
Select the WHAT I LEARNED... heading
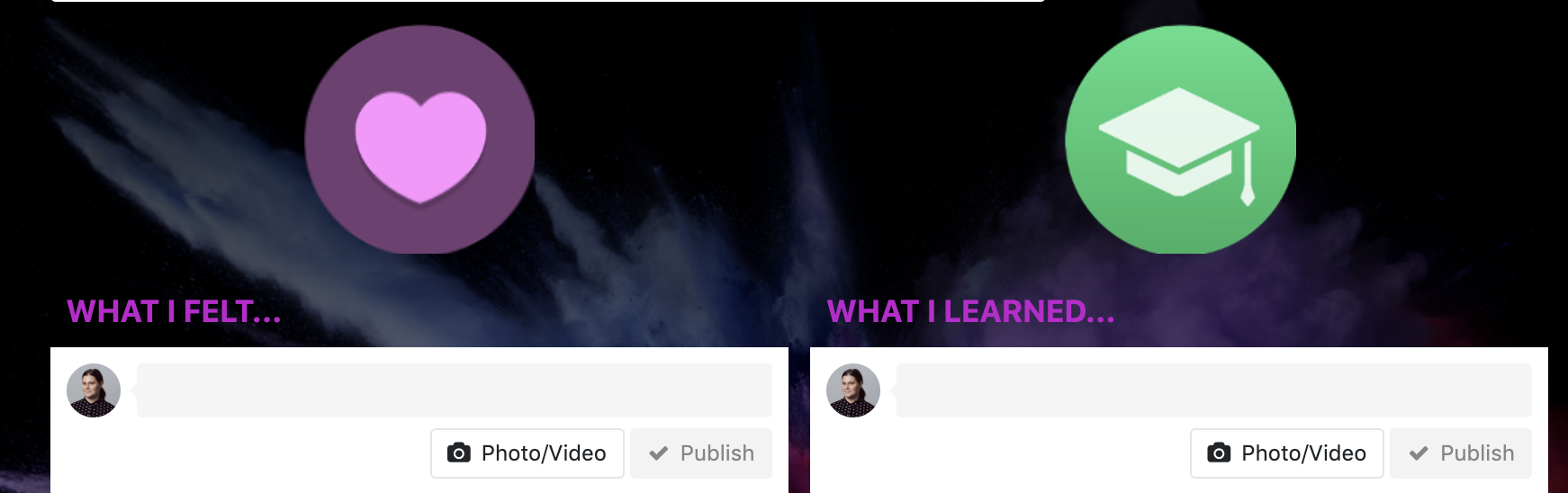click(970, 311)
